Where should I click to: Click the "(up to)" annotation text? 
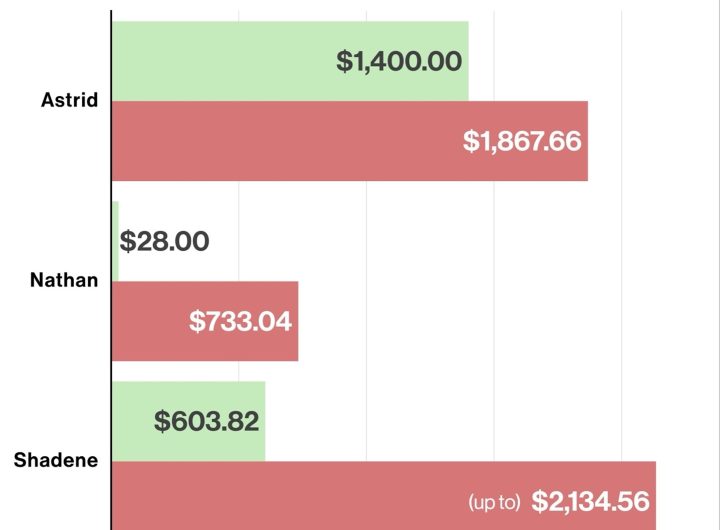tap(495, 501)
